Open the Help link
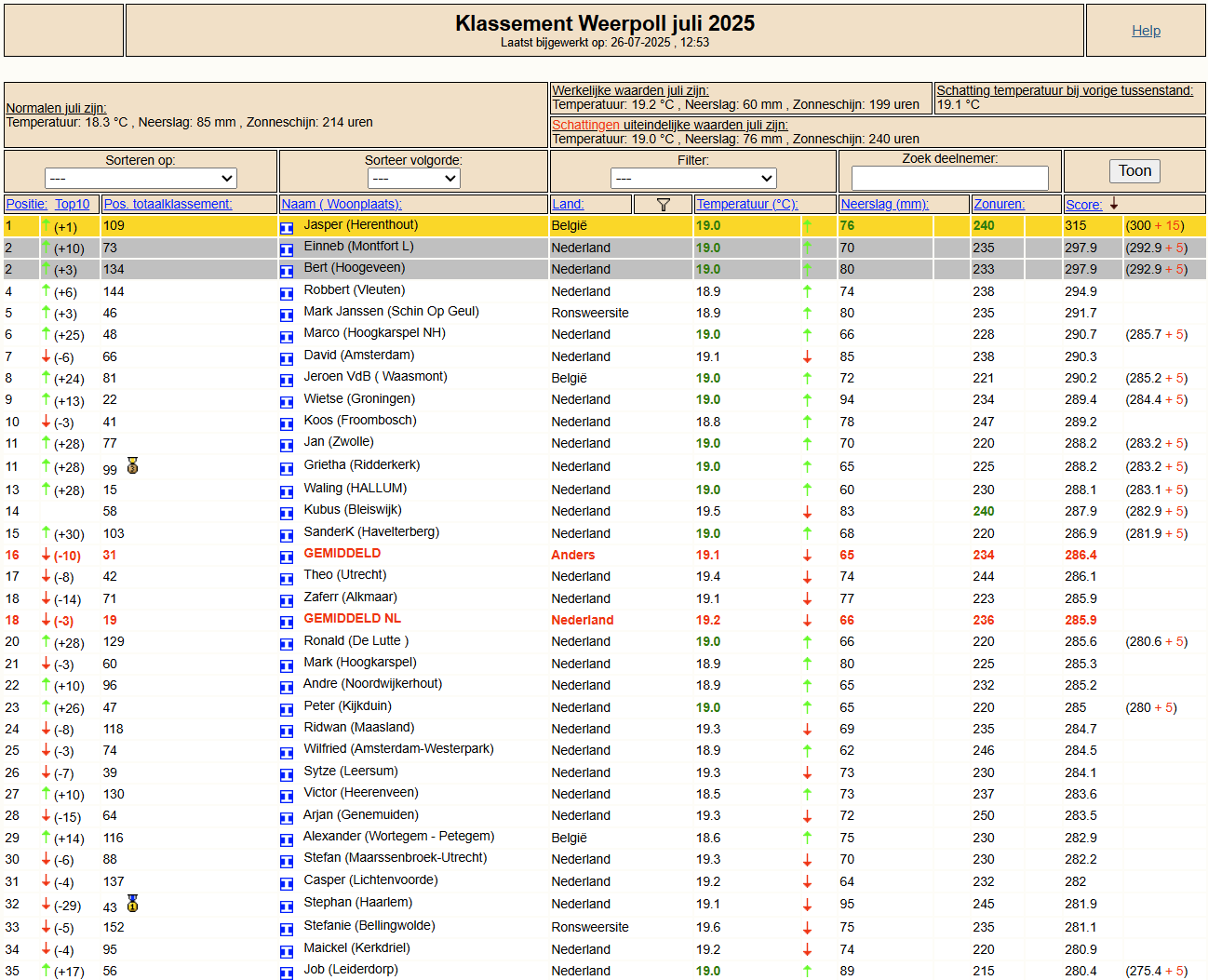Image resolution: width=1208 pixels, height=980 pixels. click(1146, 31)
